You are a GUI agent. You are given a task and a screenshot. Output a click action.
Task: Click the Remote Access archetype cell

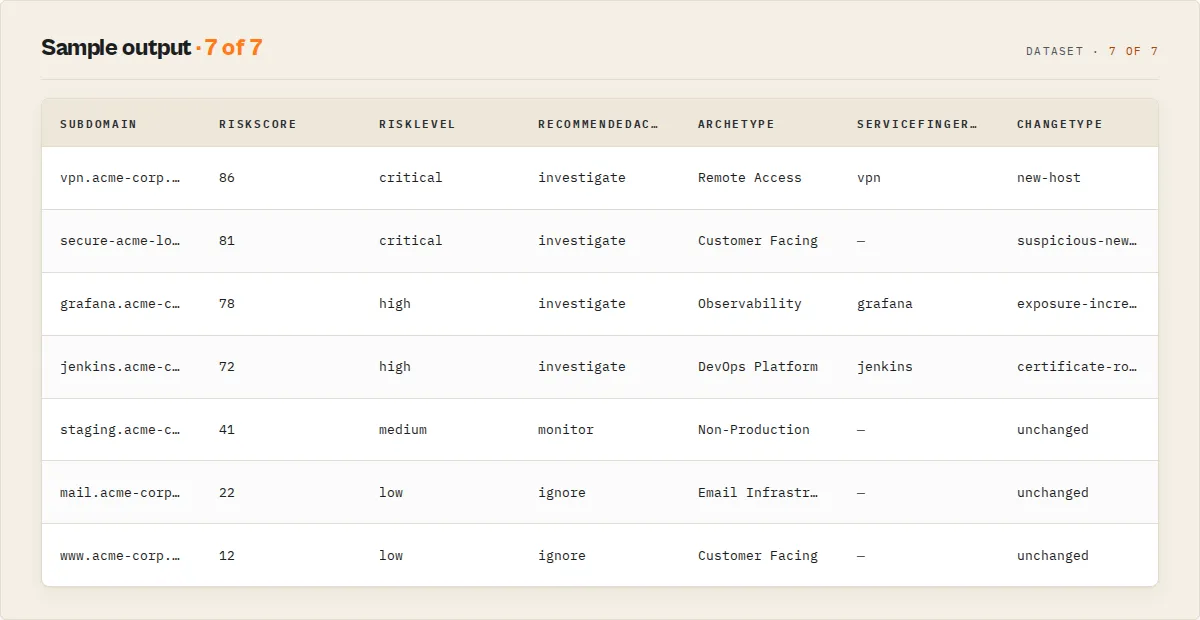click(x=750, y=178)
